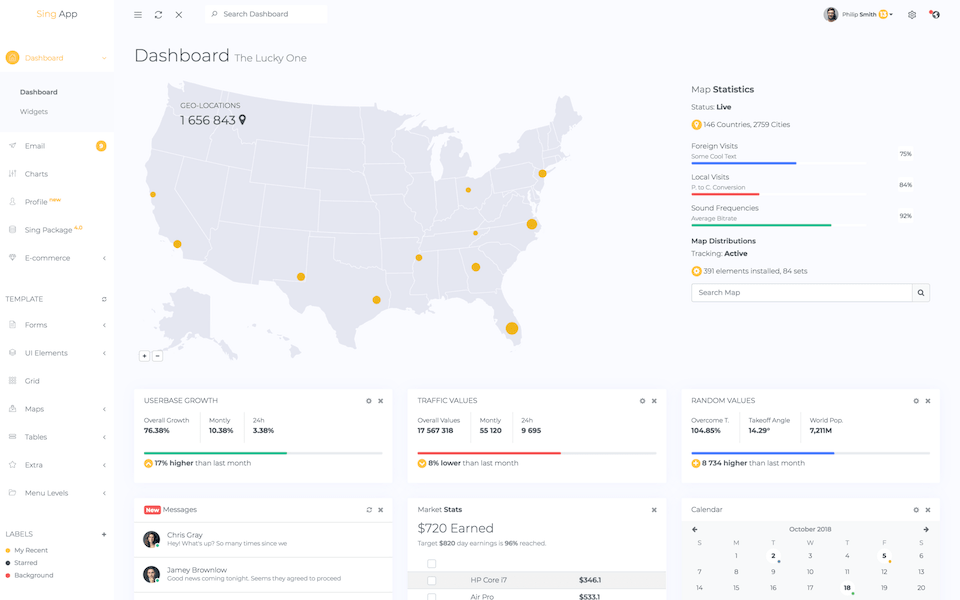Go to next month in calendar
Screen dimensions: 960x600
[926, 529]
